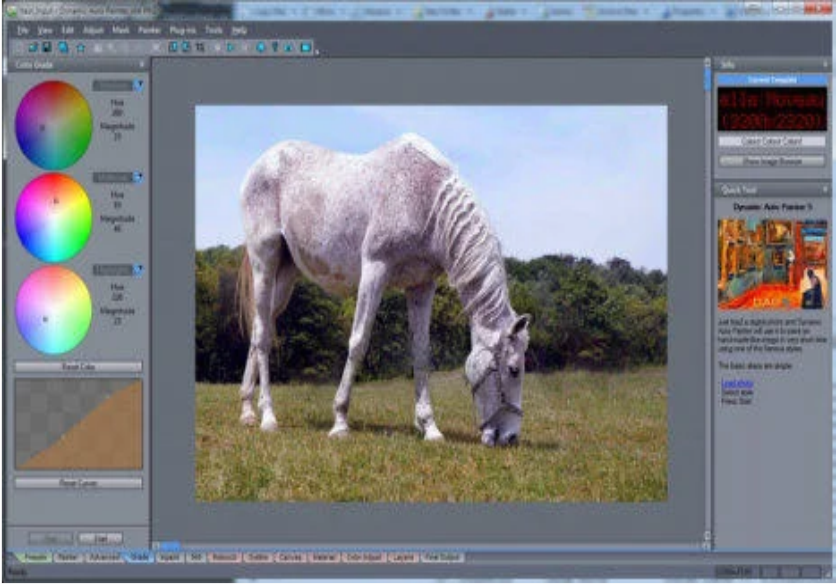836x584 pixels.
Task: Click the Save floppy disk toolbar icon
Action: (47, 47)
